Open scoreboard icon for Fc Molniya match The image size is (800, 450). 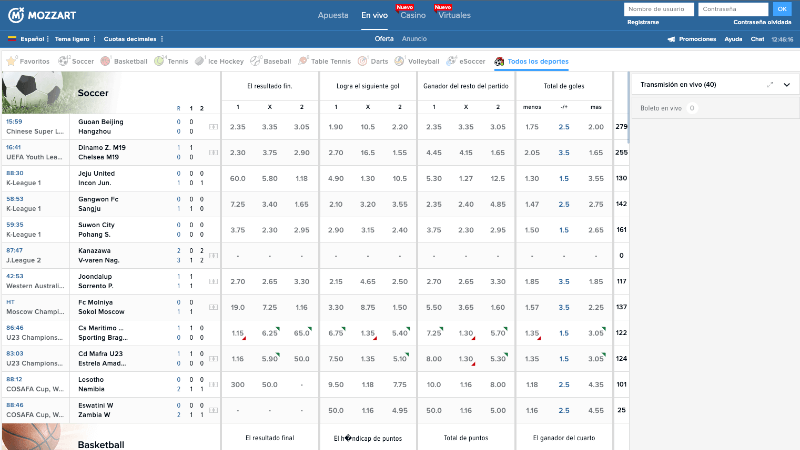pyautogui.click(x=213, y=307)
